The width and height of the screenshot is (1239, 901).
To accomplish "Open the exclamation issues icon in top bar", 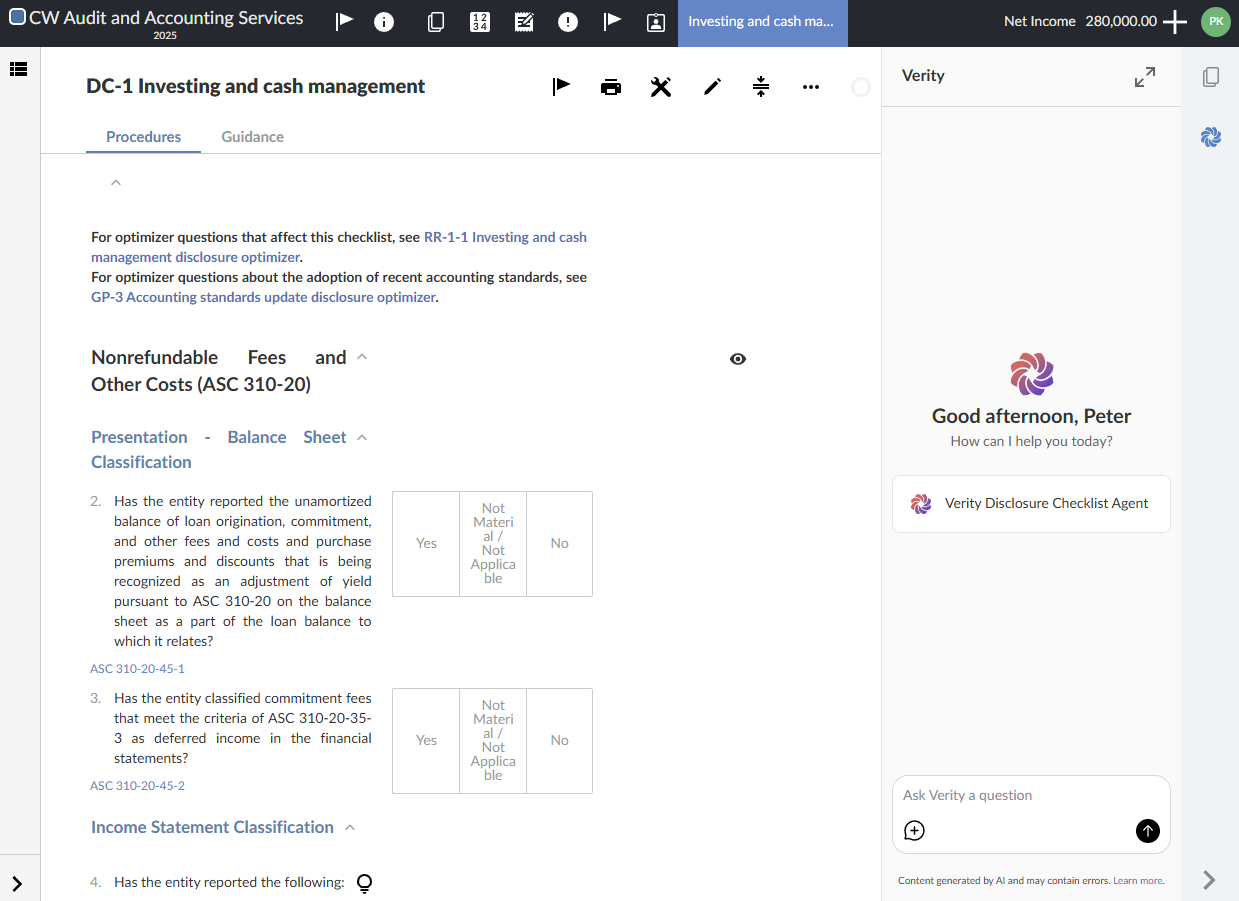I will [x=568, y=22].
